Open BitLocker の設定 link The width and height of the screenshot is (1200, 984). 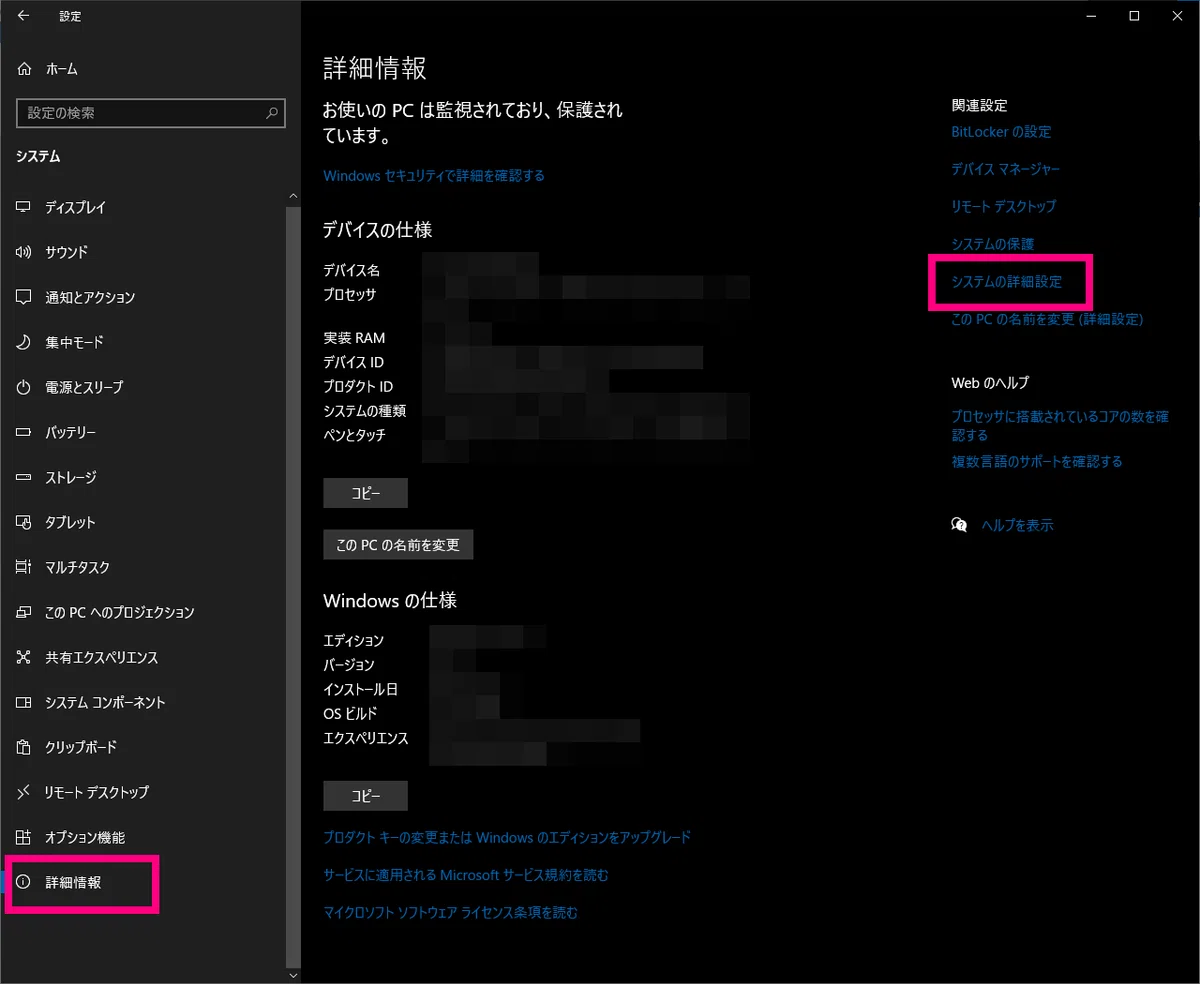pyautogui.click(x=1001, y=132)
